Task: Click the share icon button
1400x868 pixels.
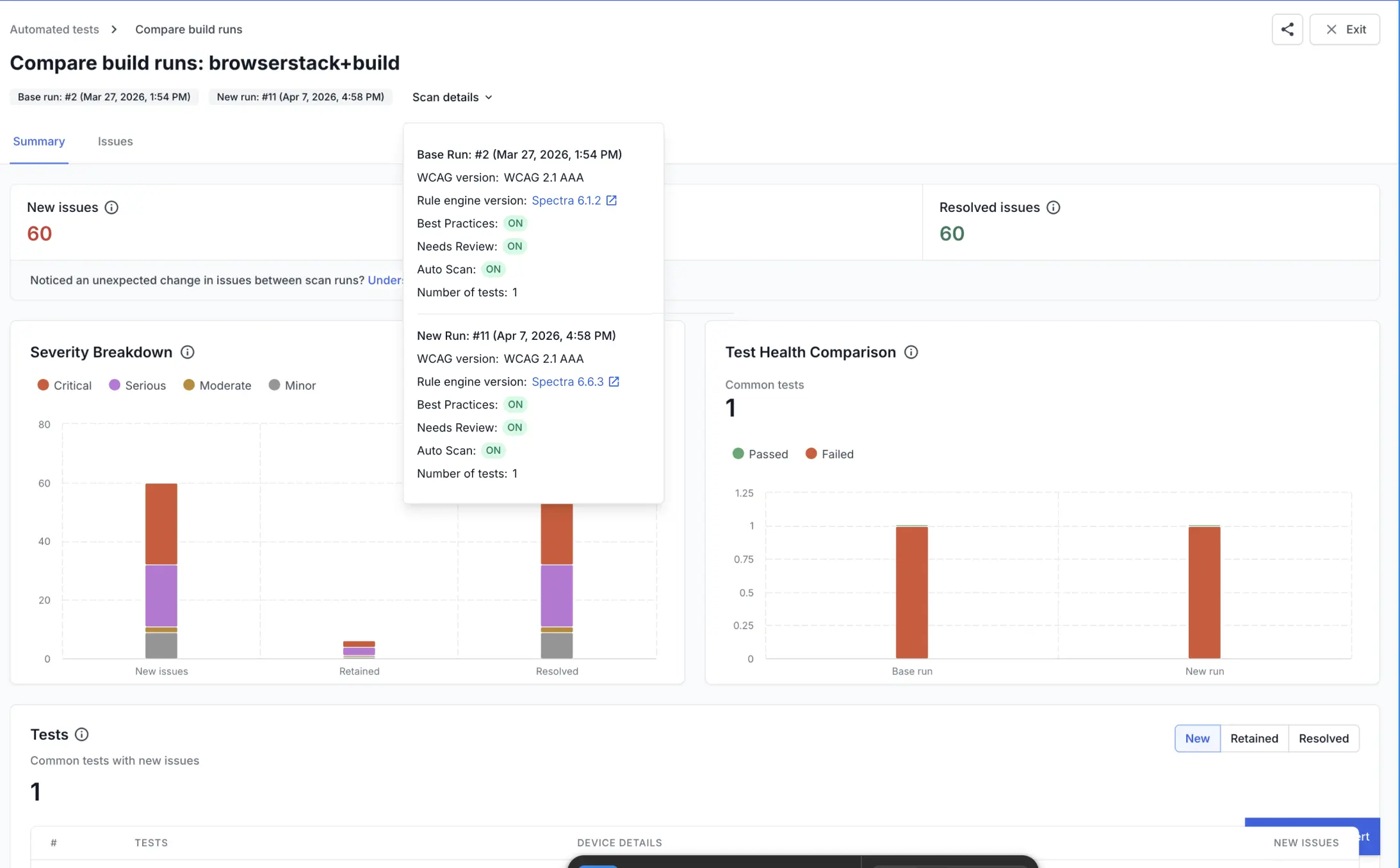Action: point(1287,29)
